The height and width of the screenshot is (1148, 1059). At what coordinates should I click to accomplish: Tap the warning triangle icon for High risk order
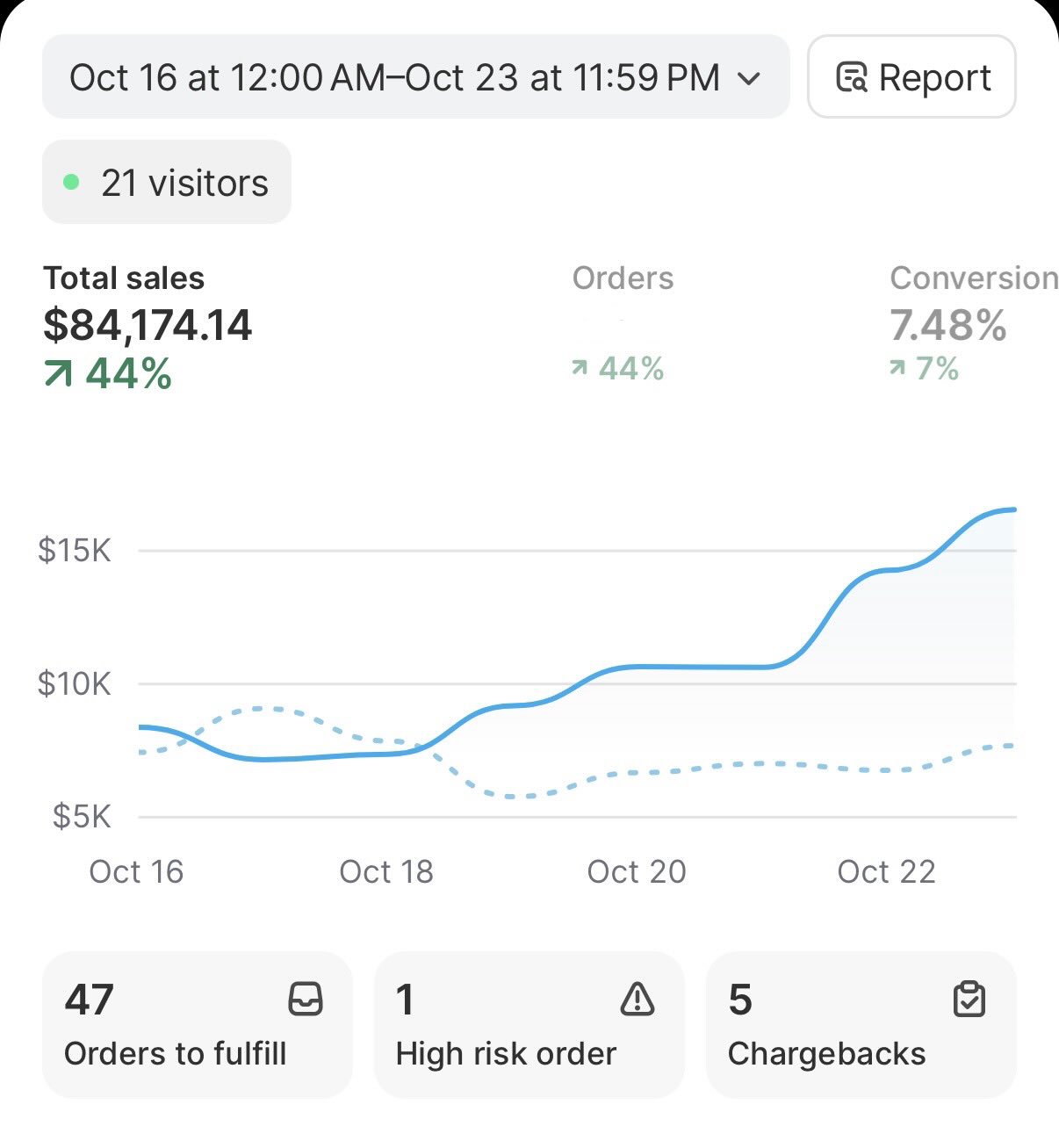pyautogui.click(x=638, y=1000)
